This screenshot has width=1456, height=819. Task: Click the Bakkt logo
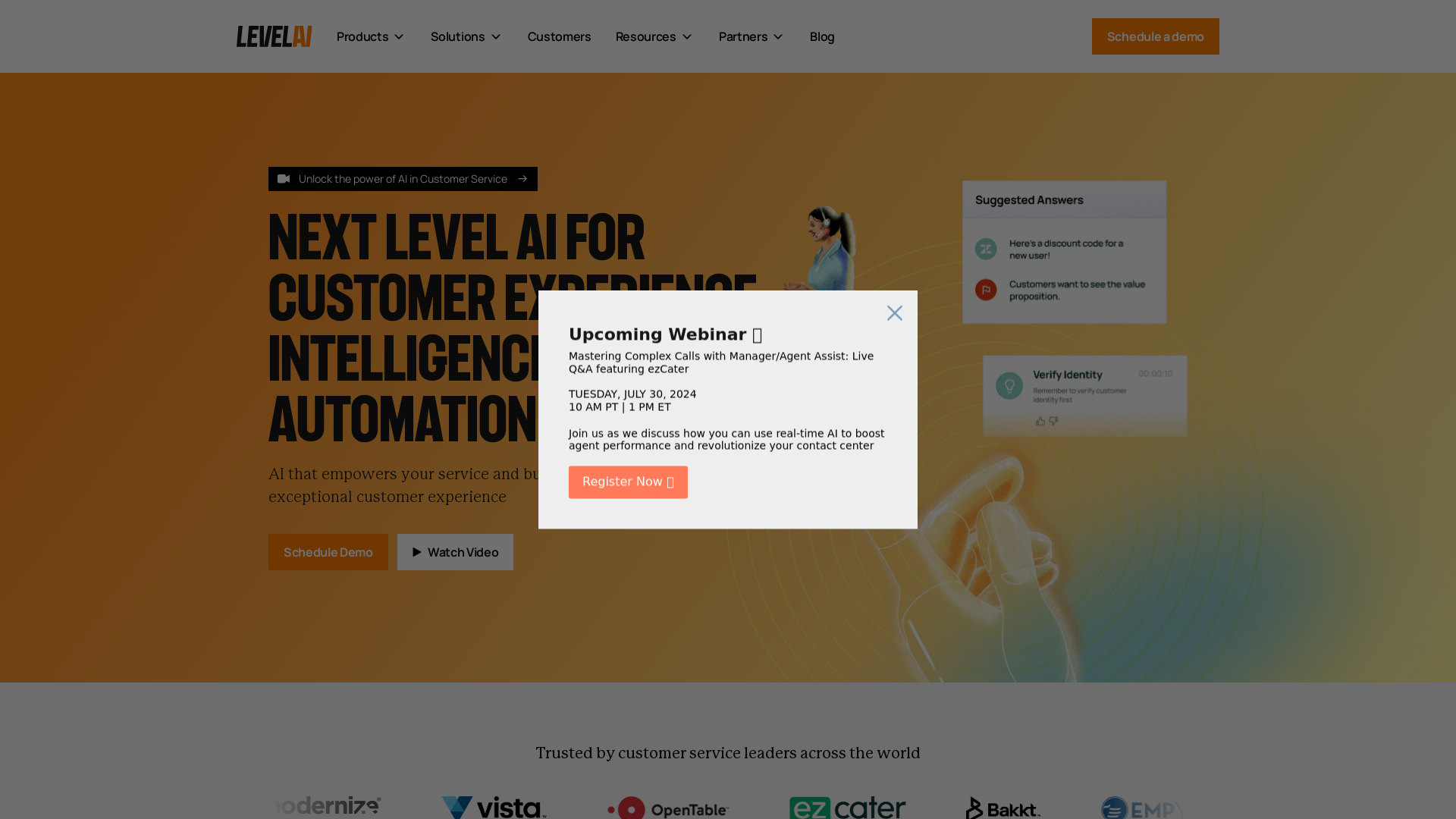pos(1003,808)
